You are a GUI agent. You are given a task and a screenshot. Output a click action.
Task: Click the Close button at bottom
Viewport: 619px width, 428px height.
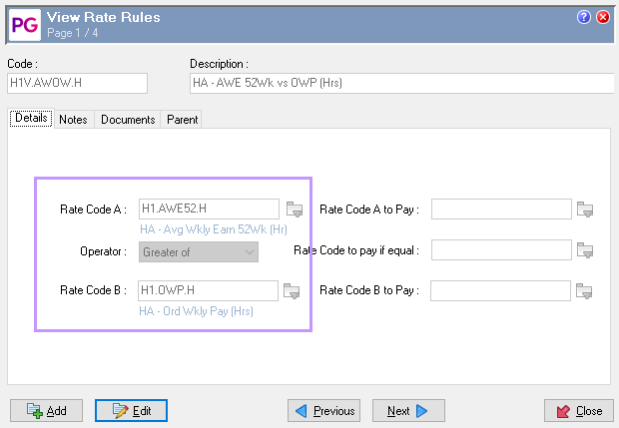pyautogui.click(x=577, y=411)
